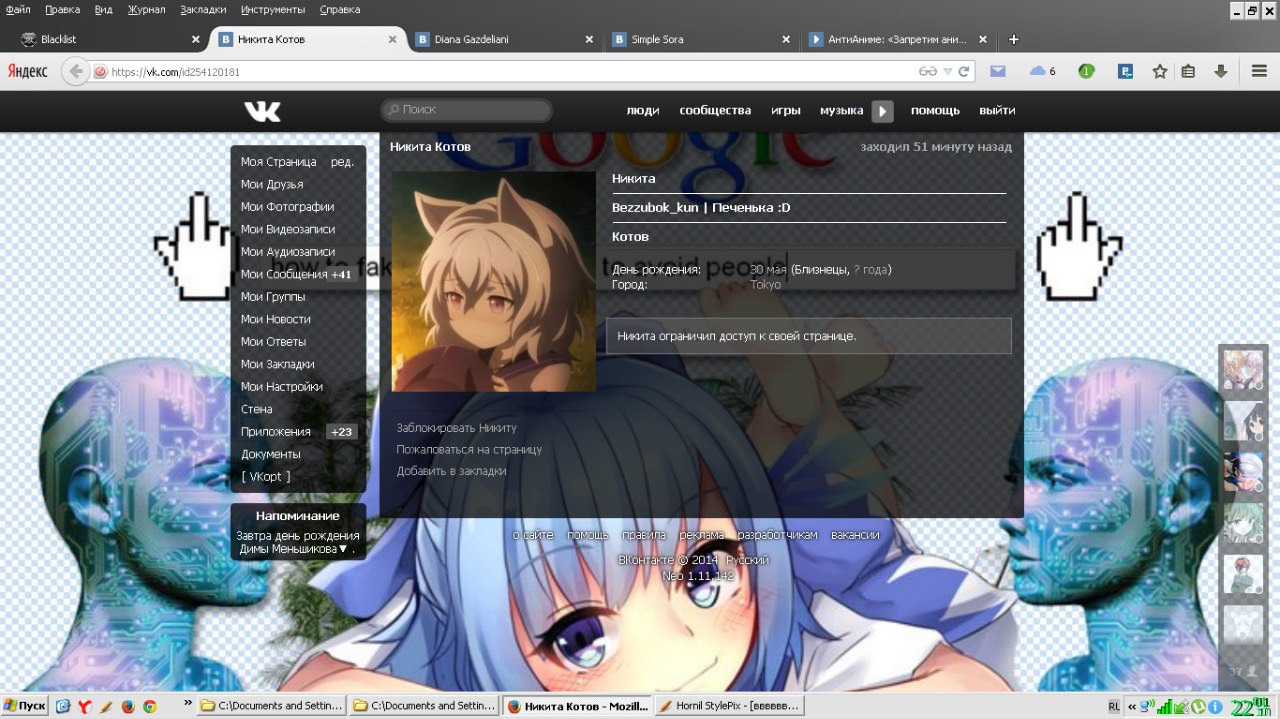Open Мои Группы in sidebar
Screen dimensions: 1280x719
(273, 297)
